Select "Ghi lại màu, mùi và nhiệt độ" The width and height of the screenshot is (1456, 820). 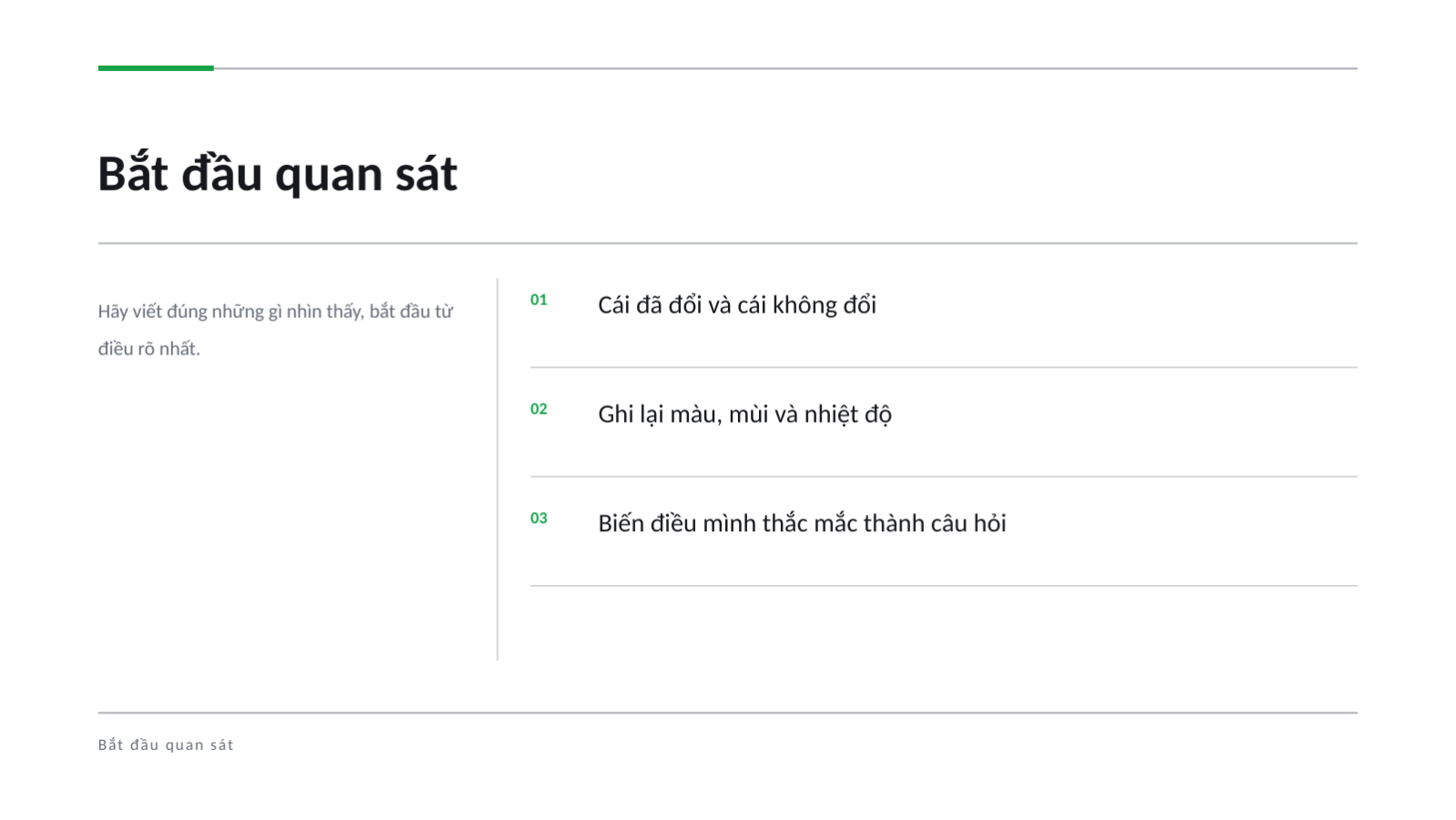(x=744, y=415)
